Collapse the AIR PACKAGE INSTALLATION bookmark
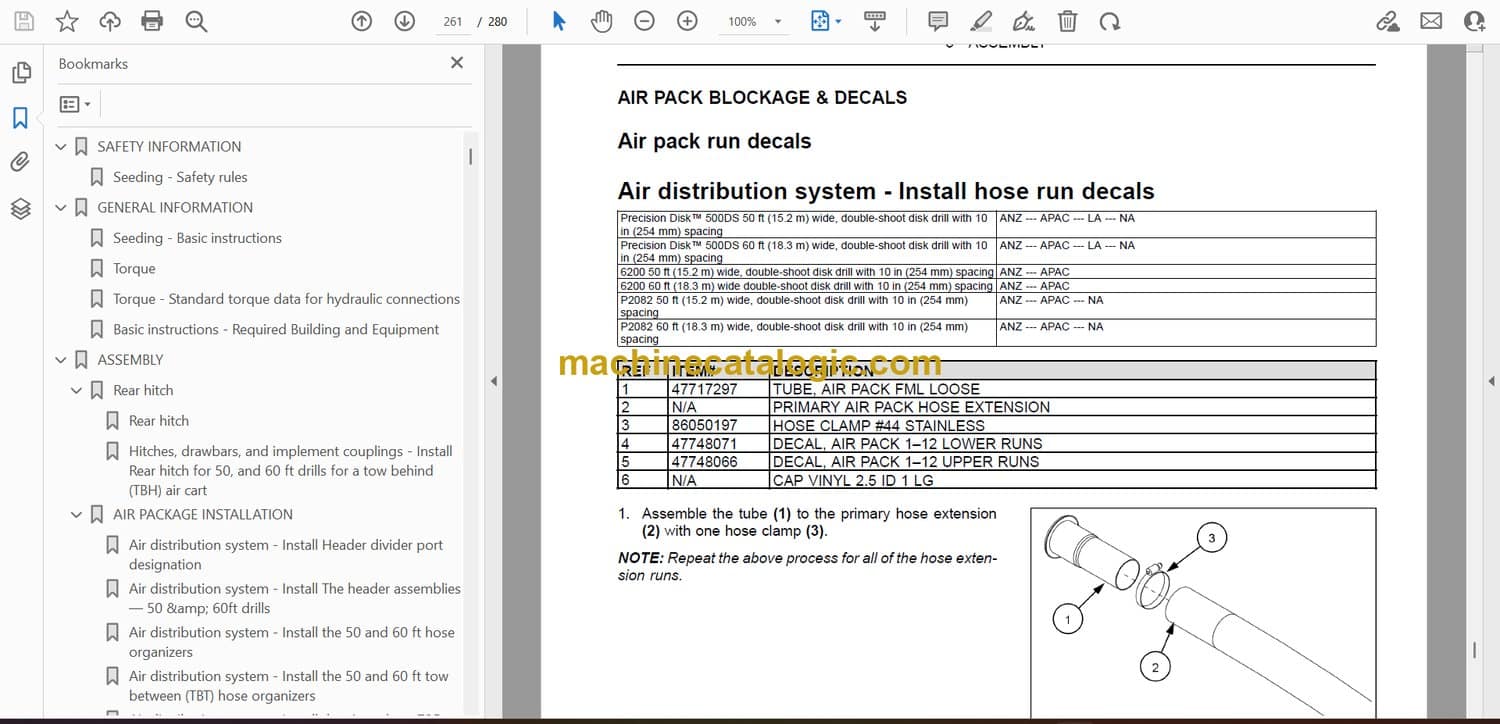Screen dimensions: 1500x724 point(77,515)
